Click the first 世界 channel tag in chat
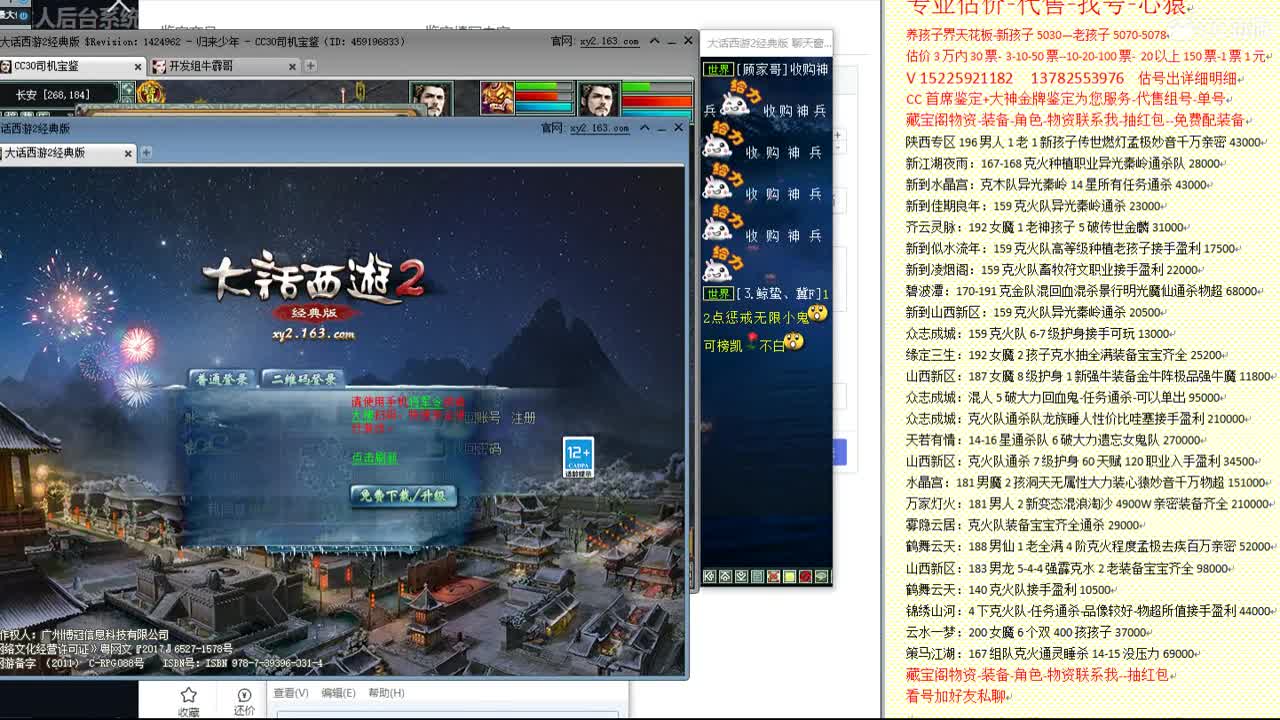Image resolution: width=1280 pixels, height=720 pixels. [718, 70]
